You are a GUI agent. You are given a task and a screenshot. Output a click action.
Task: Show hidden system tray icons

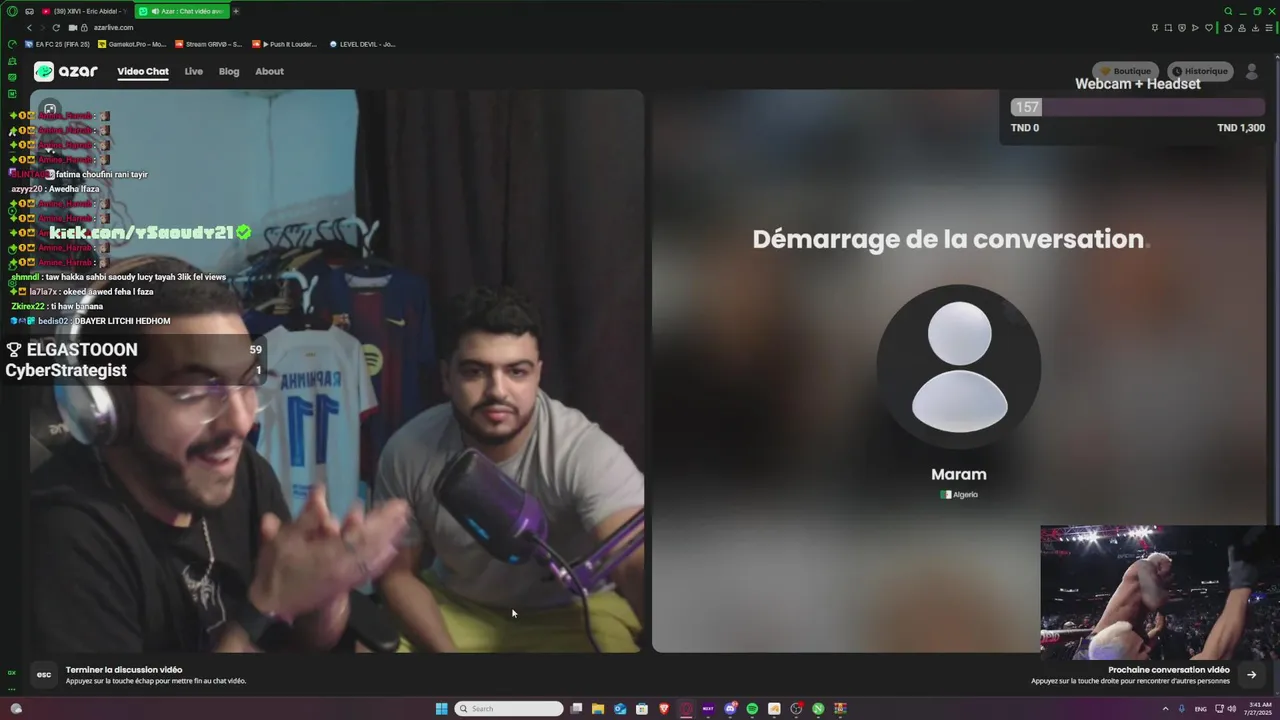coord(1166,709)
